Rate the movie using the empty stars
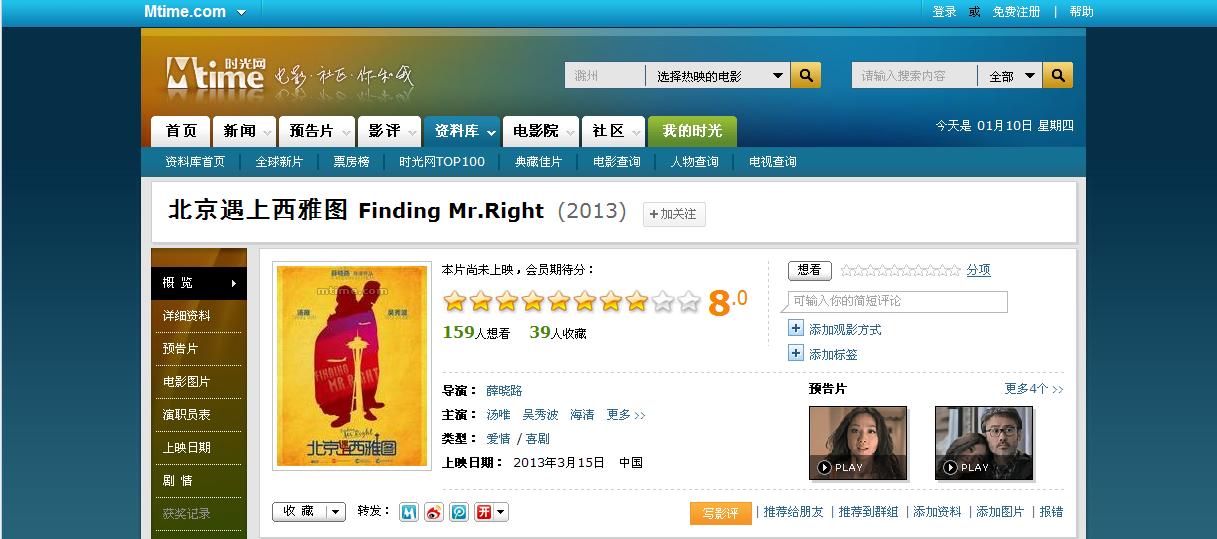The width and height of the screenshot is (1217, 539). tap(901, 270)
